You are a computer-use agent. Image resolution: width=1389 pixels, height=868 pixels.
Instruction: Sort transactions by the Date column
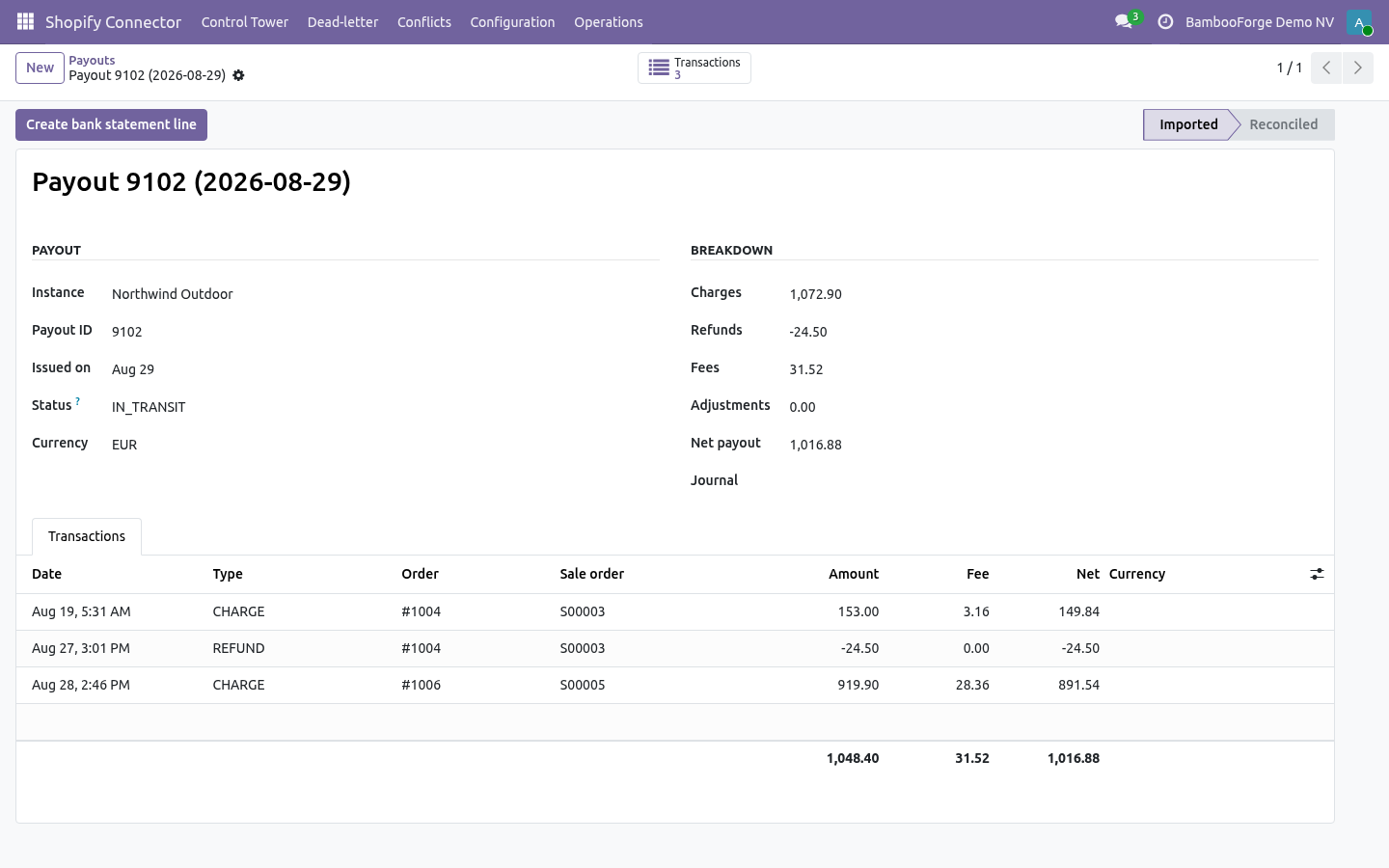coord(46,574)
